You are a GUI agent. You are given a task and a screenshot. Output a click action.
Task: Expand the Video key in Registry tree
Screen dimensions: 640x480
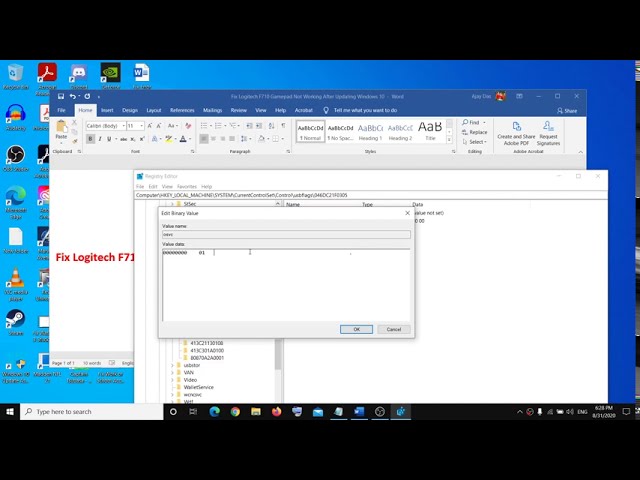[x=173, y=380]
